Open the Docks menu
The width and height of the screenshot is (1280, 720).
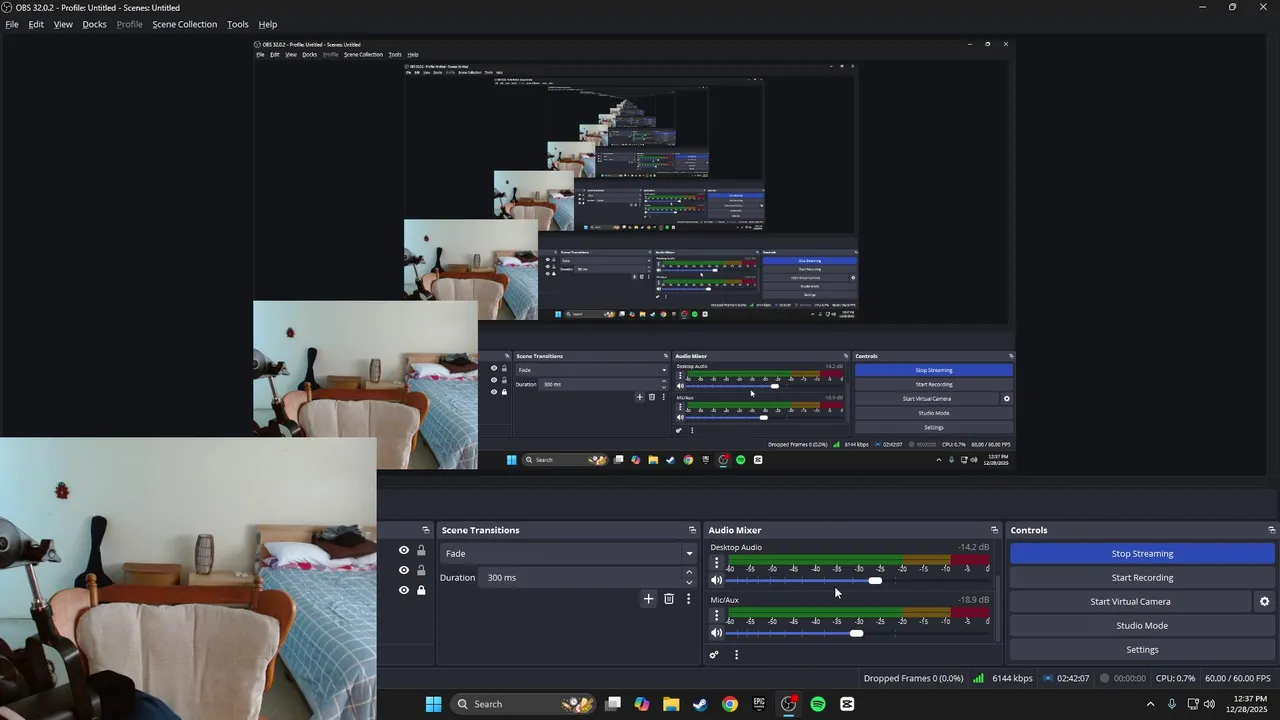coord(94,24)
